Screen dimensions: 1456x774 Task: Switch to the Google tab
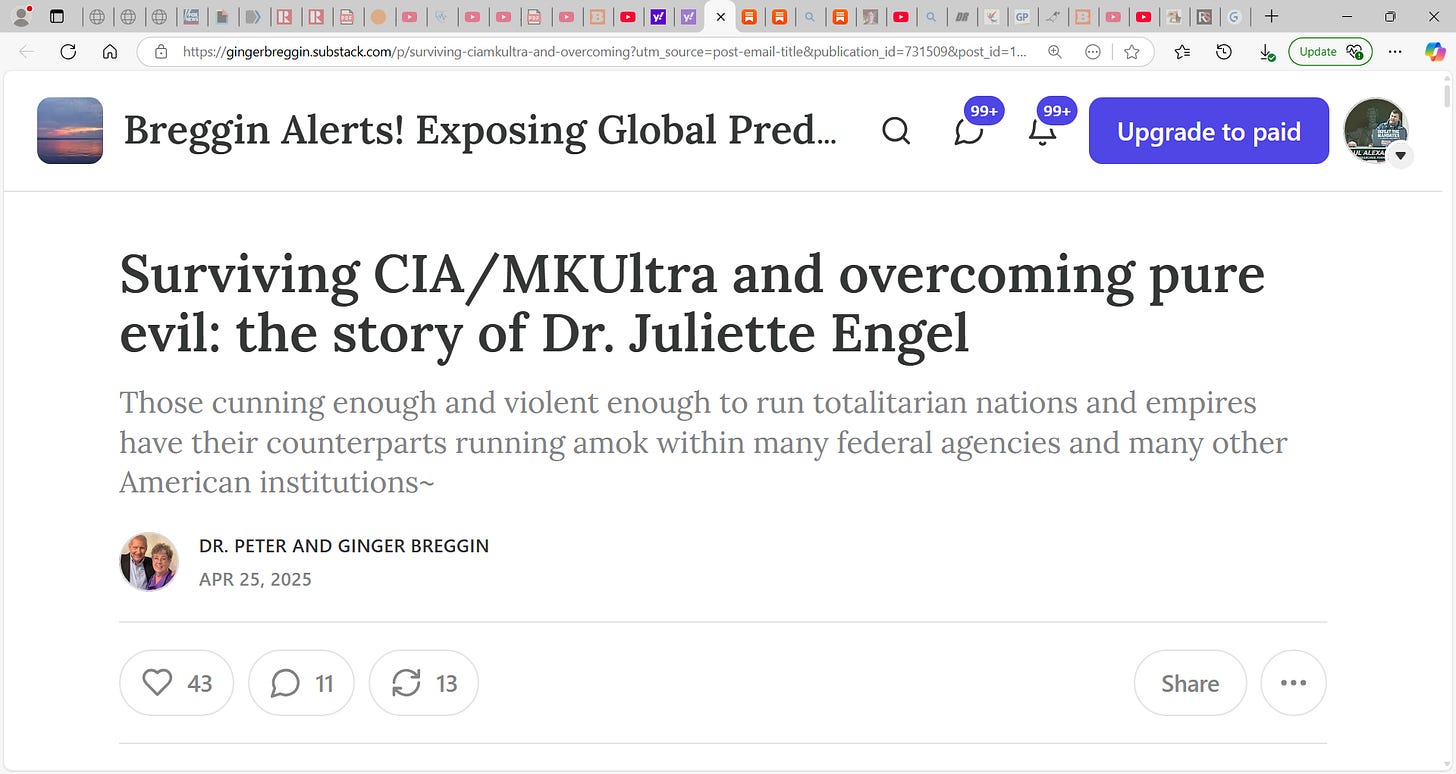point(1234,17)
